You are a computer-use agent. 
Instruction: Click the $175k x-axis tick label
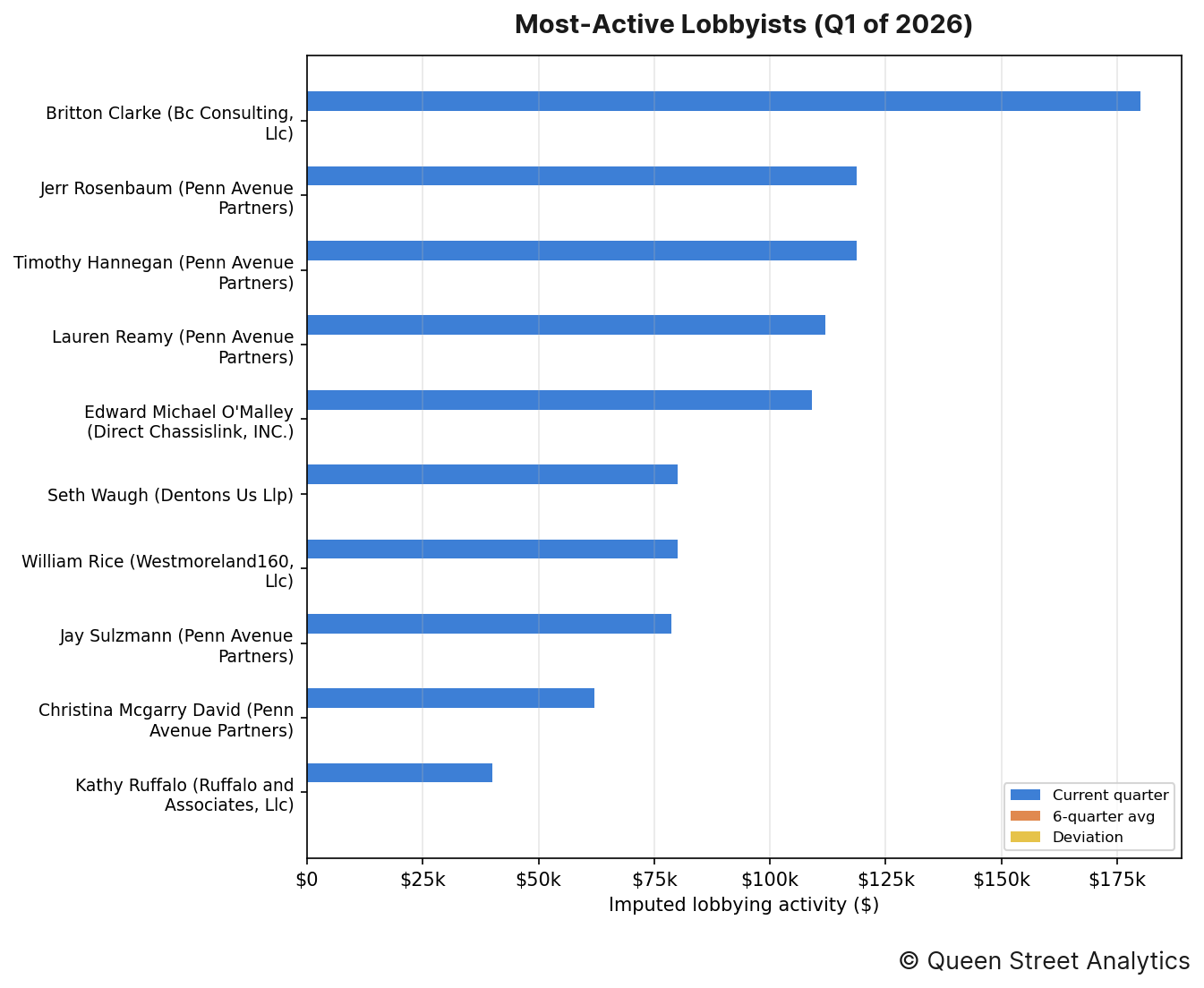point(1117,880)
